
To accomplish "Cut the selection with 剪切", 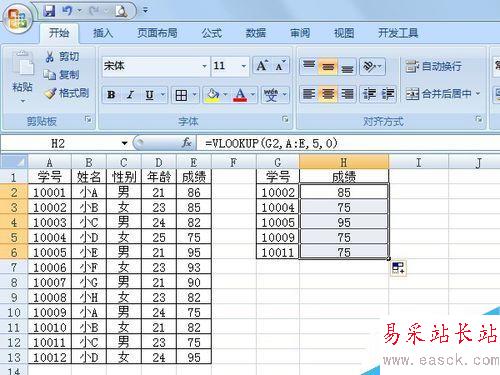I will [x=62, y=57].
